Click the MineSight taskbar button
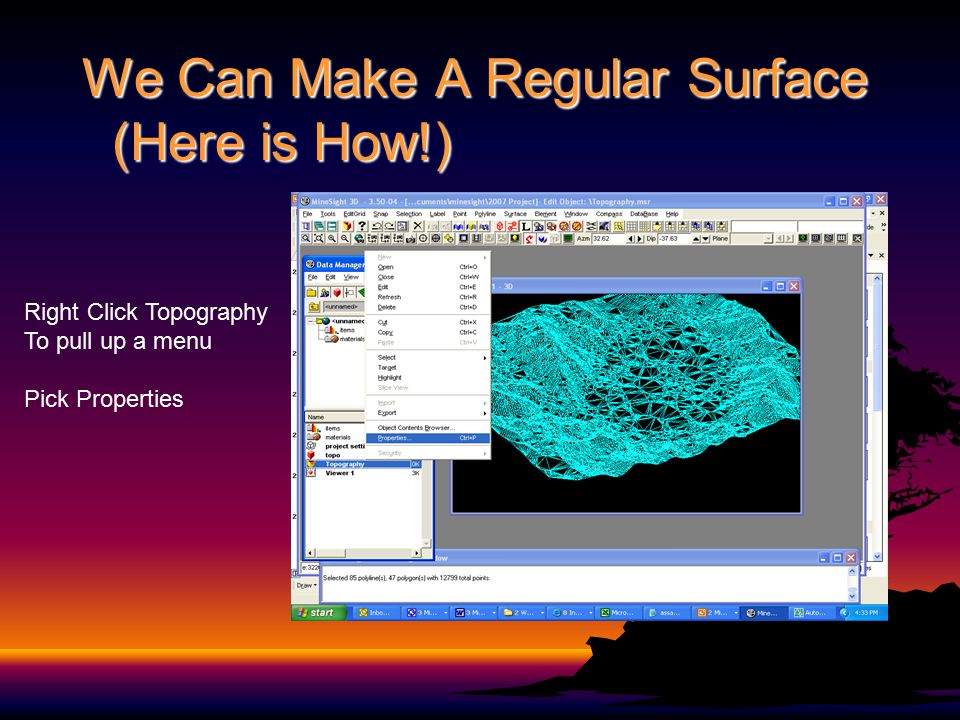 [762, 612]
